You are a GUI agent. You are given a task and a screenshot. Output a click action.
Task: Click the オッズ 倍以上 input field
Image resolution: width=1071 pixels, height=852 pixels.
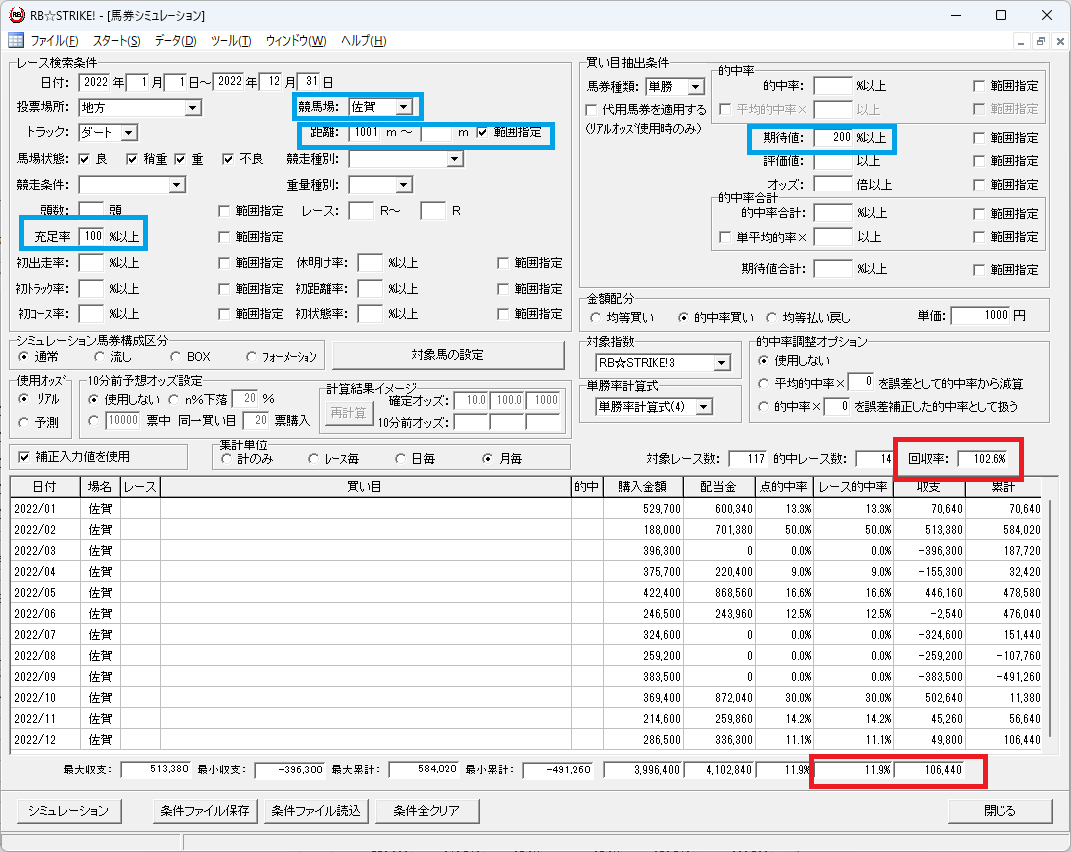833,184
